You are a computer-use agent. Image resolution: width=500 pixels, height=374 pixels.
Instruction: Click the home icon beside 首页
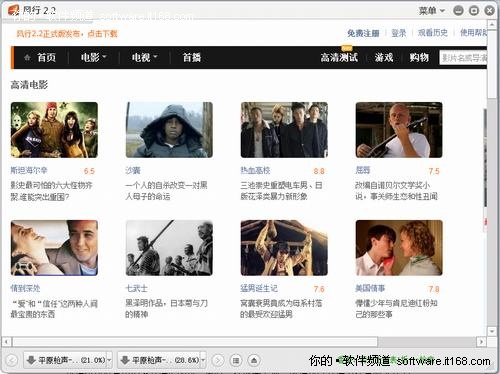(x=27, y=57)
